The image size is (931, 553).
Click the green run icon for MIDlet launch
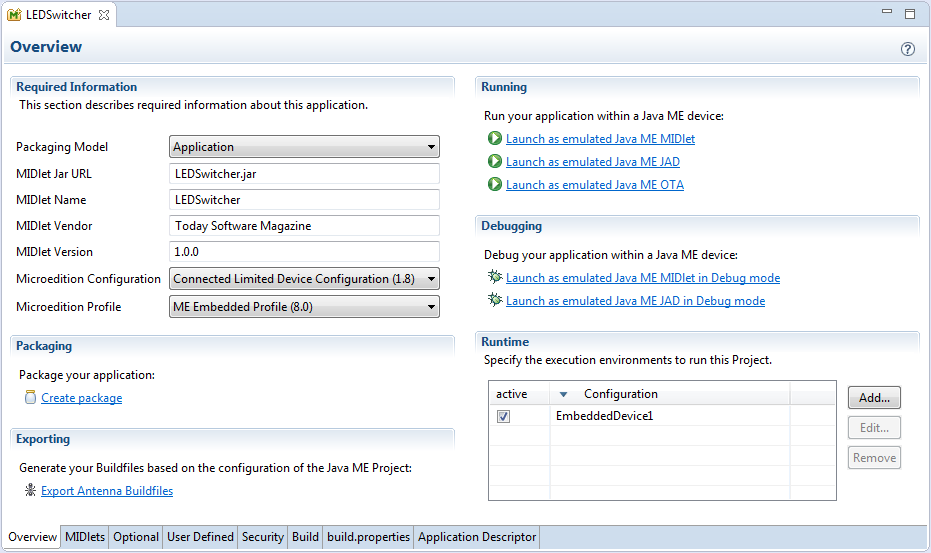click(x=494, y=139)
